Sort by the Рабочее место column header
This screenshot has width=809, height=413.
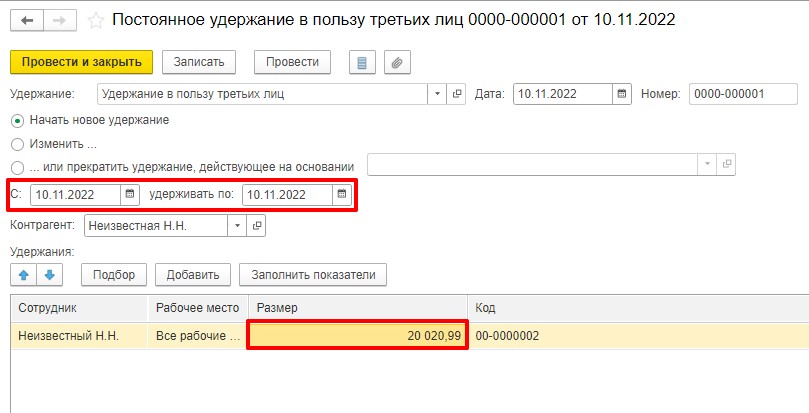[x=198, y=308]
